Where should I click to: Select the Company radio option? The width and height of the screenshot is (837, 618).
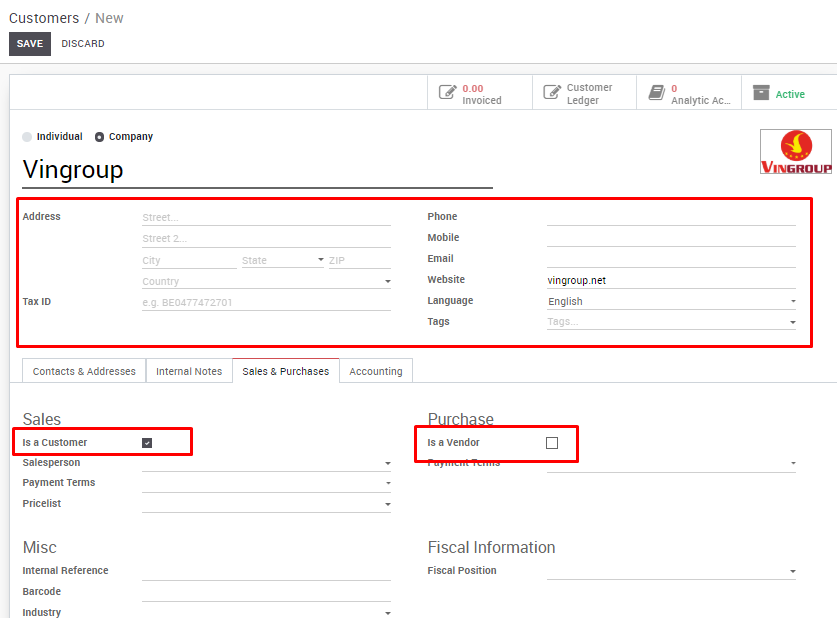click(99, 137)
